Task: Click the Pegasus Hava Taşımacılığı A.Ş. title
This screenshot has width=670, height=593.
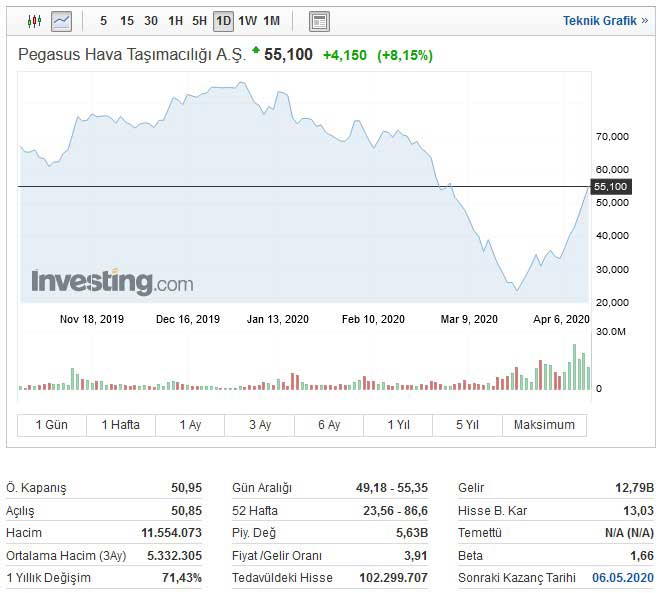Action: [132, 55]
